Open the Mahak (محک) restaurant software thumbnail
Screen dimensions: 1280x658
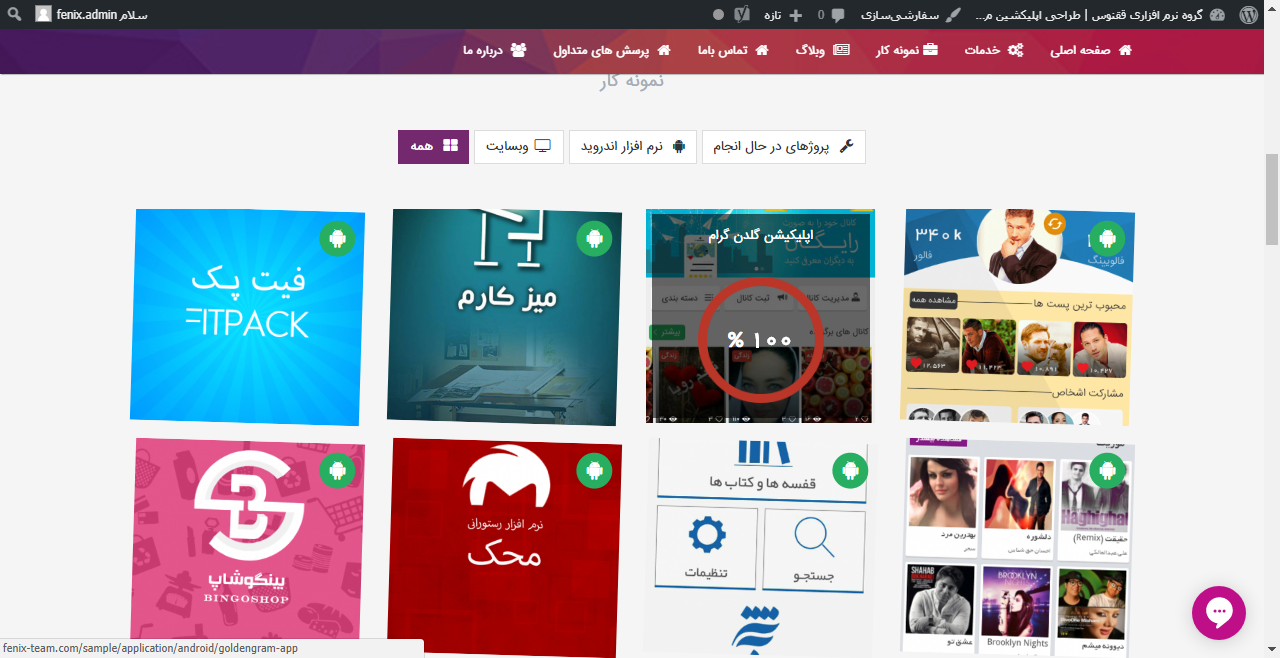point(504,546)
